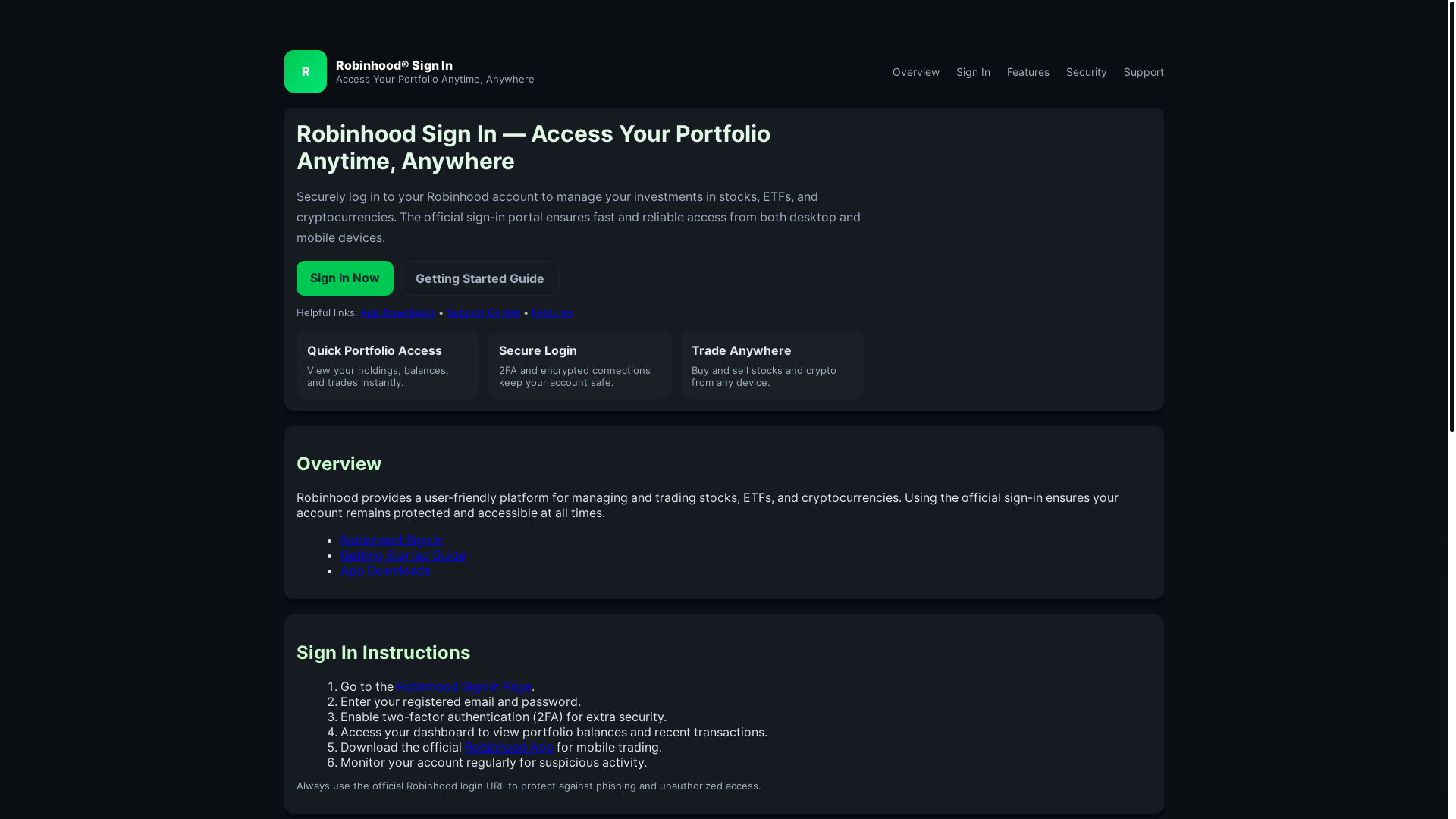Screen dimensions: 1456x819
Task: Click 'Monitor your account regularly' step text
Action: (x=494, y=762)
